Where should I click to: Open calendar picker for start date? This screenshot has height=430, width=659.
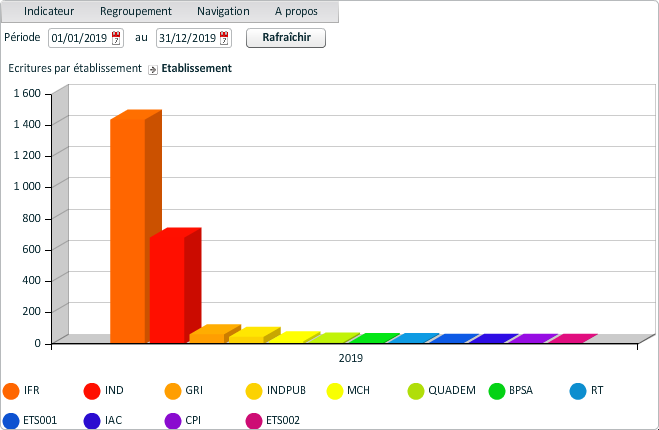click(x=116, y=38)
